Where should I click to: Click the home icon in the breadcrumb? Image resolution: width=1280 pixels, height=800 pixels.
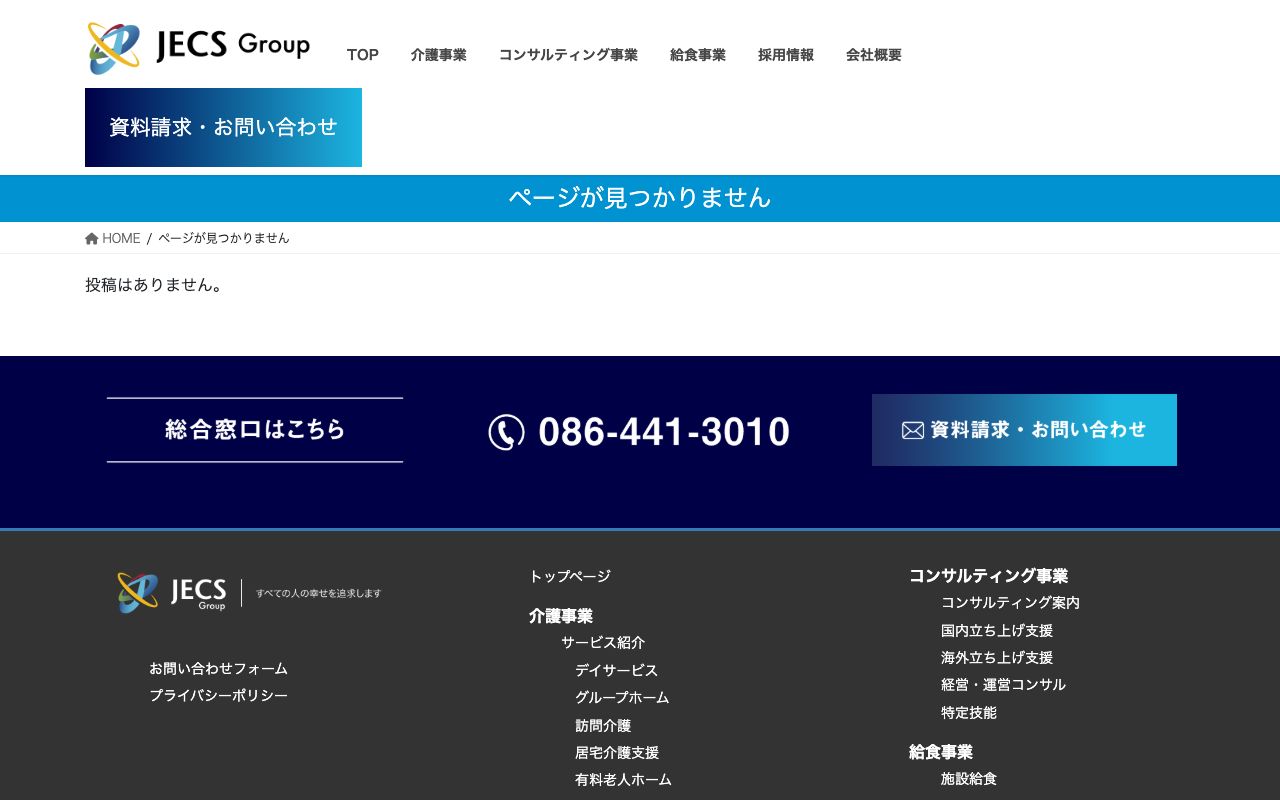91,238
